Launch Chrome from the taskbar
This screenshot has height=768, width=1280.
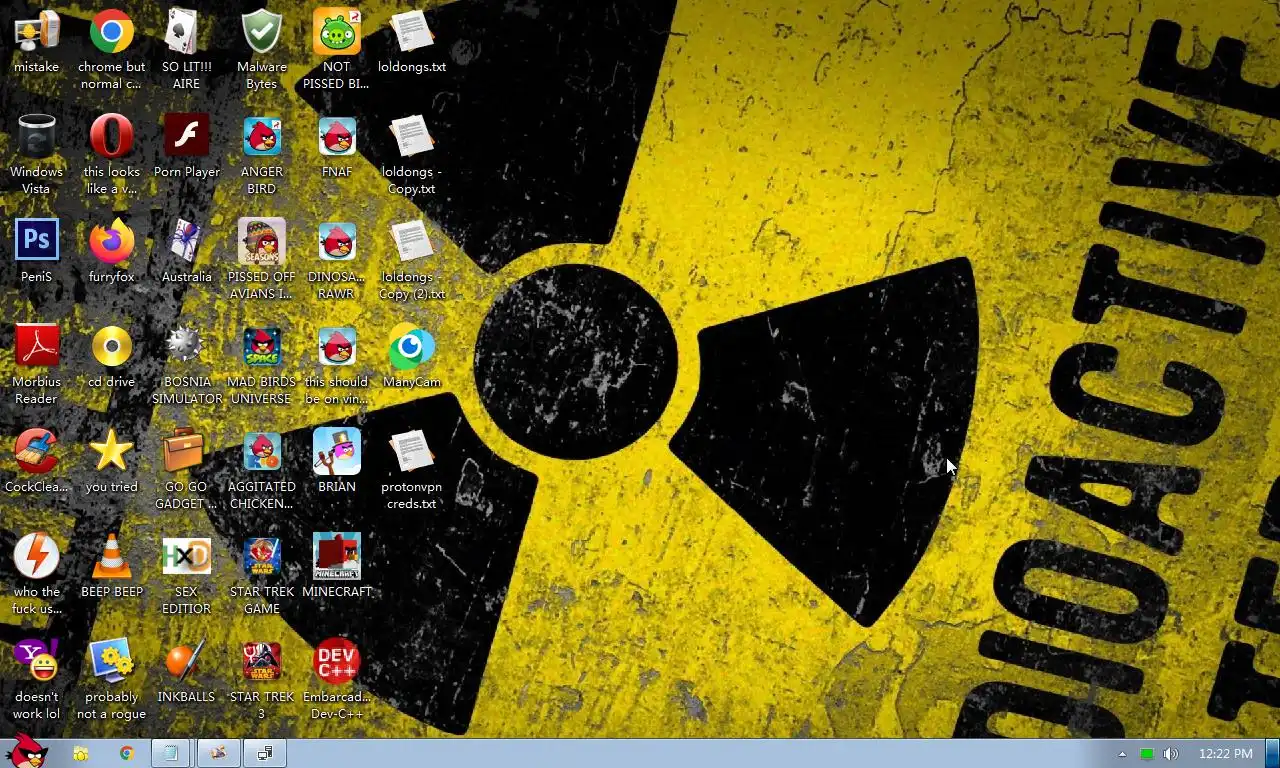(126, 753)
